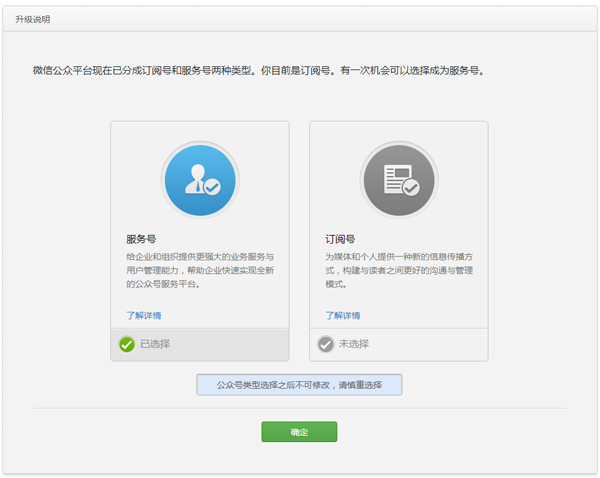
Task: Click the gray 订阅号 subscription account icon
Action: [399, 180]
